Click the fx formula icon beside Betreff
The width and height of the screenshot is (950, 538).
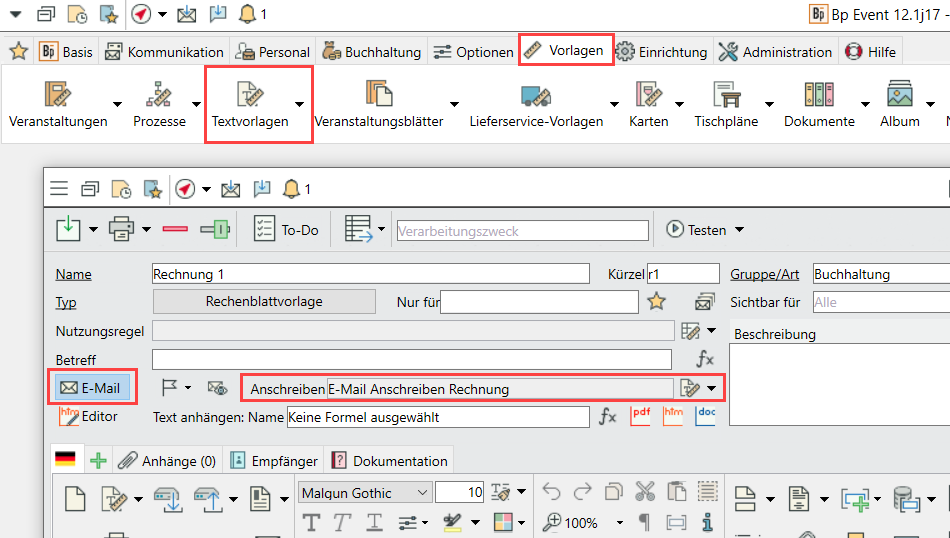(x=706, y=359)
